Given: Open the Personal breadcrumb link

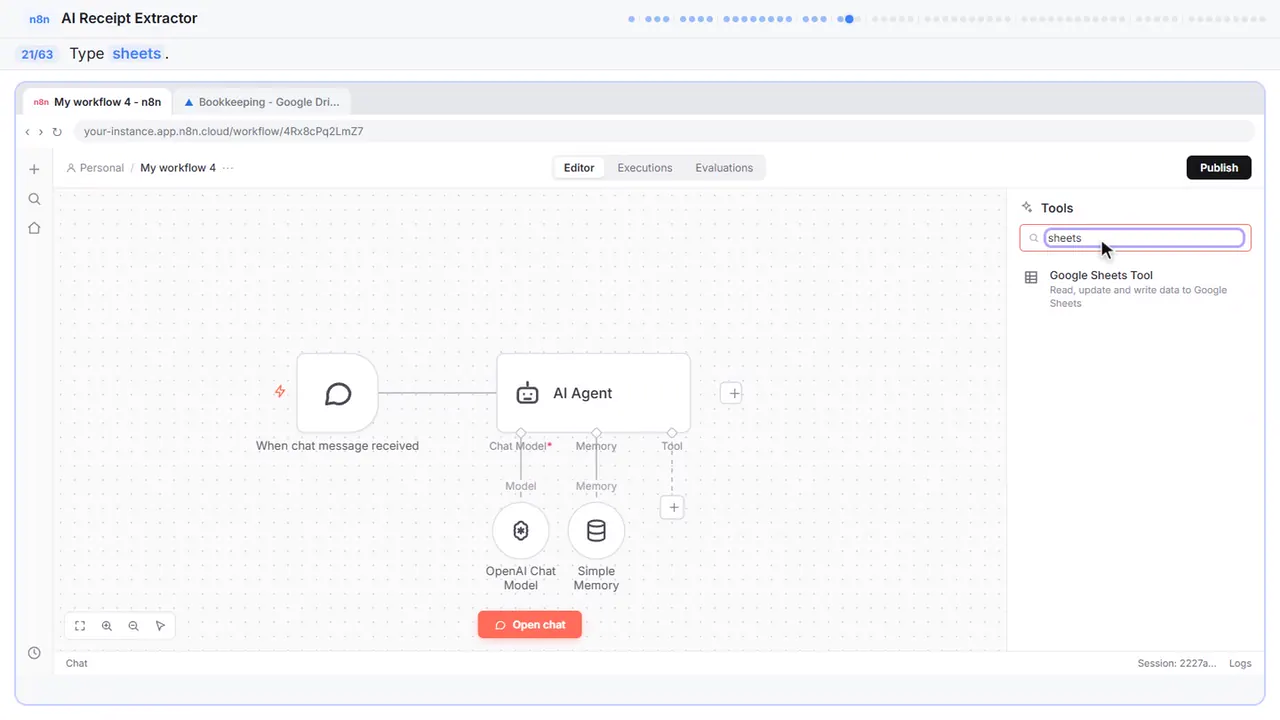Looking at the screenshot, I should [x=95, y=168].
